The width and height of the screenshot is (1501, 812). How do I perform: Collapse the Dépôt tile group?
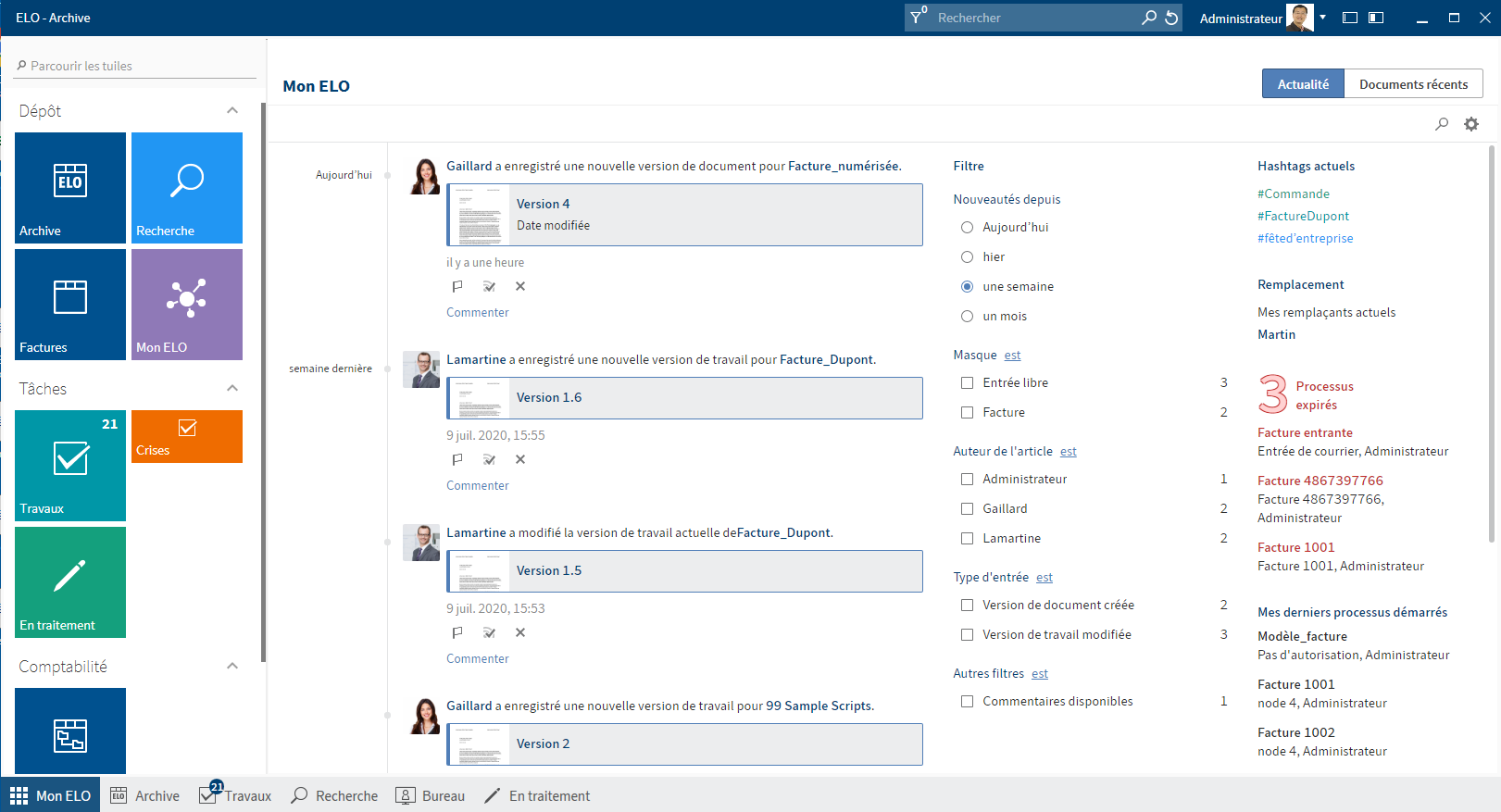pyautogui.click(x=232, y=110)
